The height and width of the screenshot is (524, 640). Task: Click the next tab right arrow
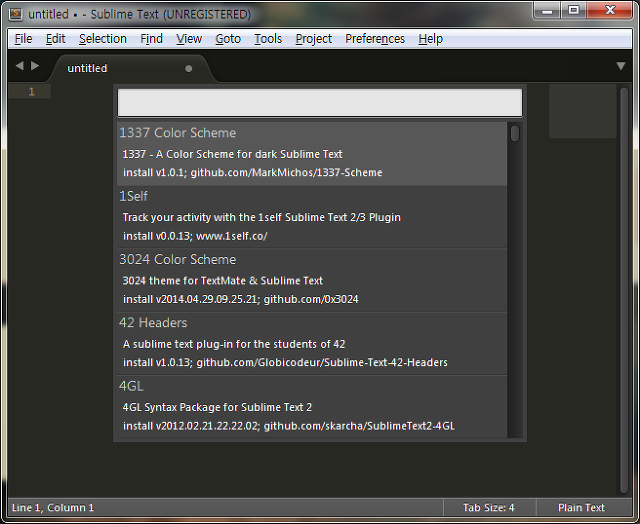point(35,65)
